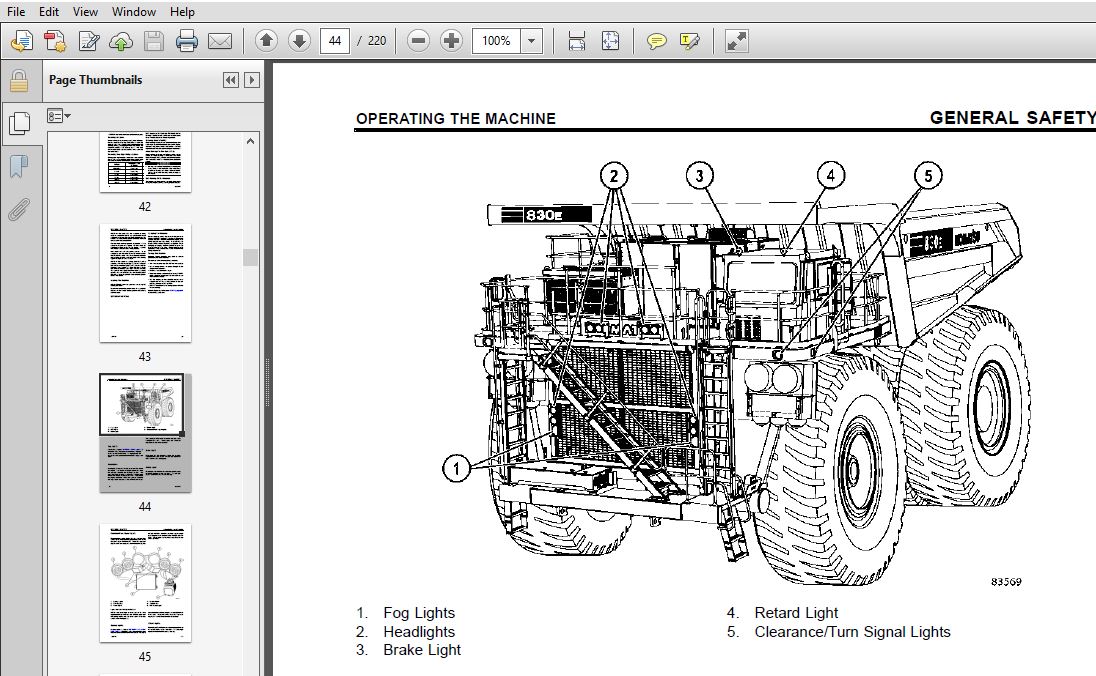
Task: Zoom in with the plus button
Action: point(452,41)
